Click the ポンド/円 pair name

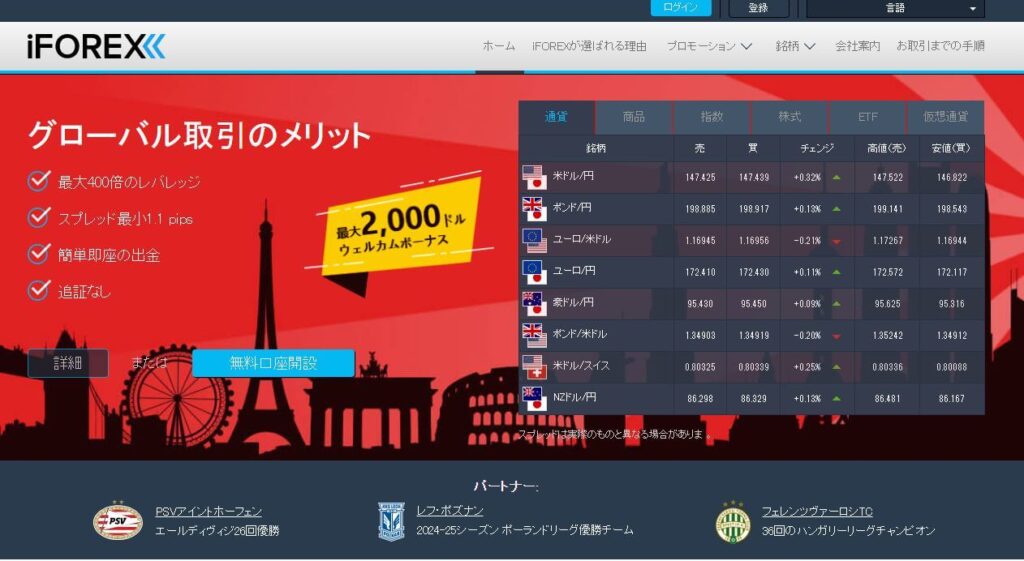pos(571,208)
